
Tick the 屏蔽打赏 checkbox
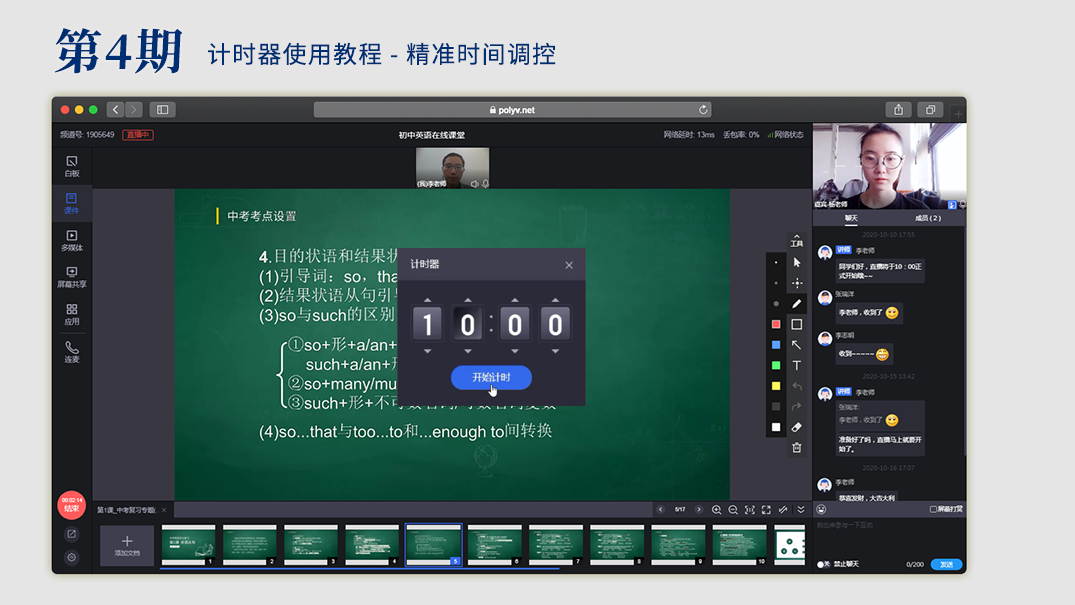[x=933, y=509]
